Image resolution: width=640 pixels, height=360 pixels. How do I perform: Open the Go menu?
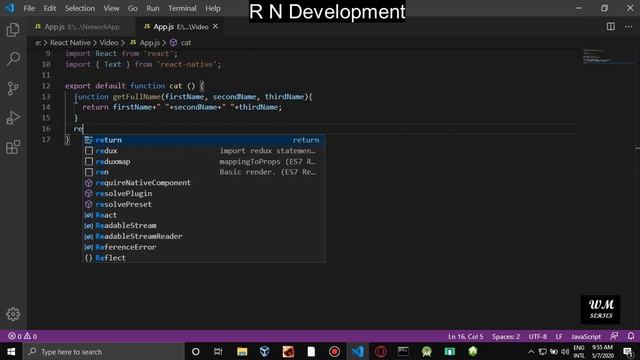133,8
